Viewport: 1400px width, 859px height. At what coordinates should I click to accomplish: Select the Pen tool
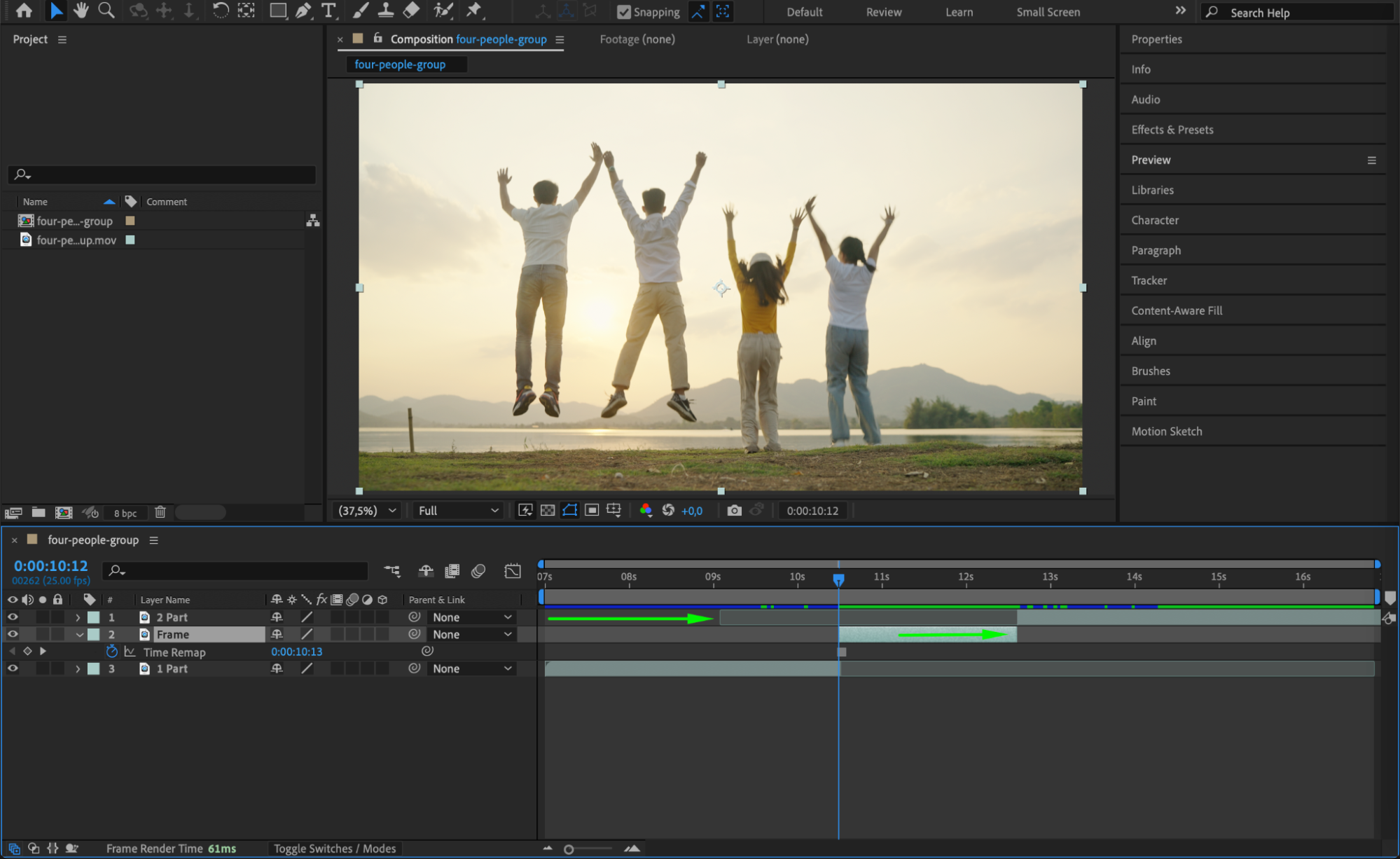click(303, 11)
